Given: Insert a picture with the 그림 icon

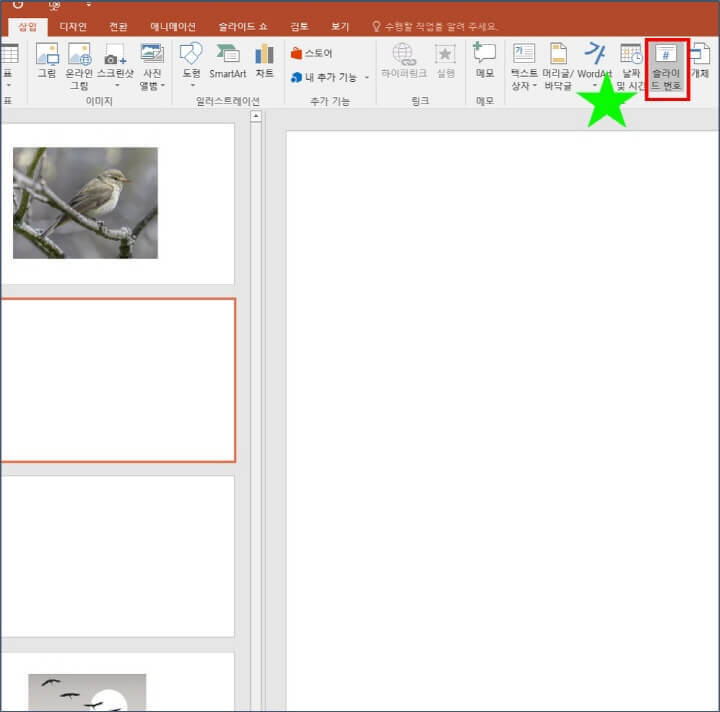Looking at the screenshot, I should coord(47,61).
